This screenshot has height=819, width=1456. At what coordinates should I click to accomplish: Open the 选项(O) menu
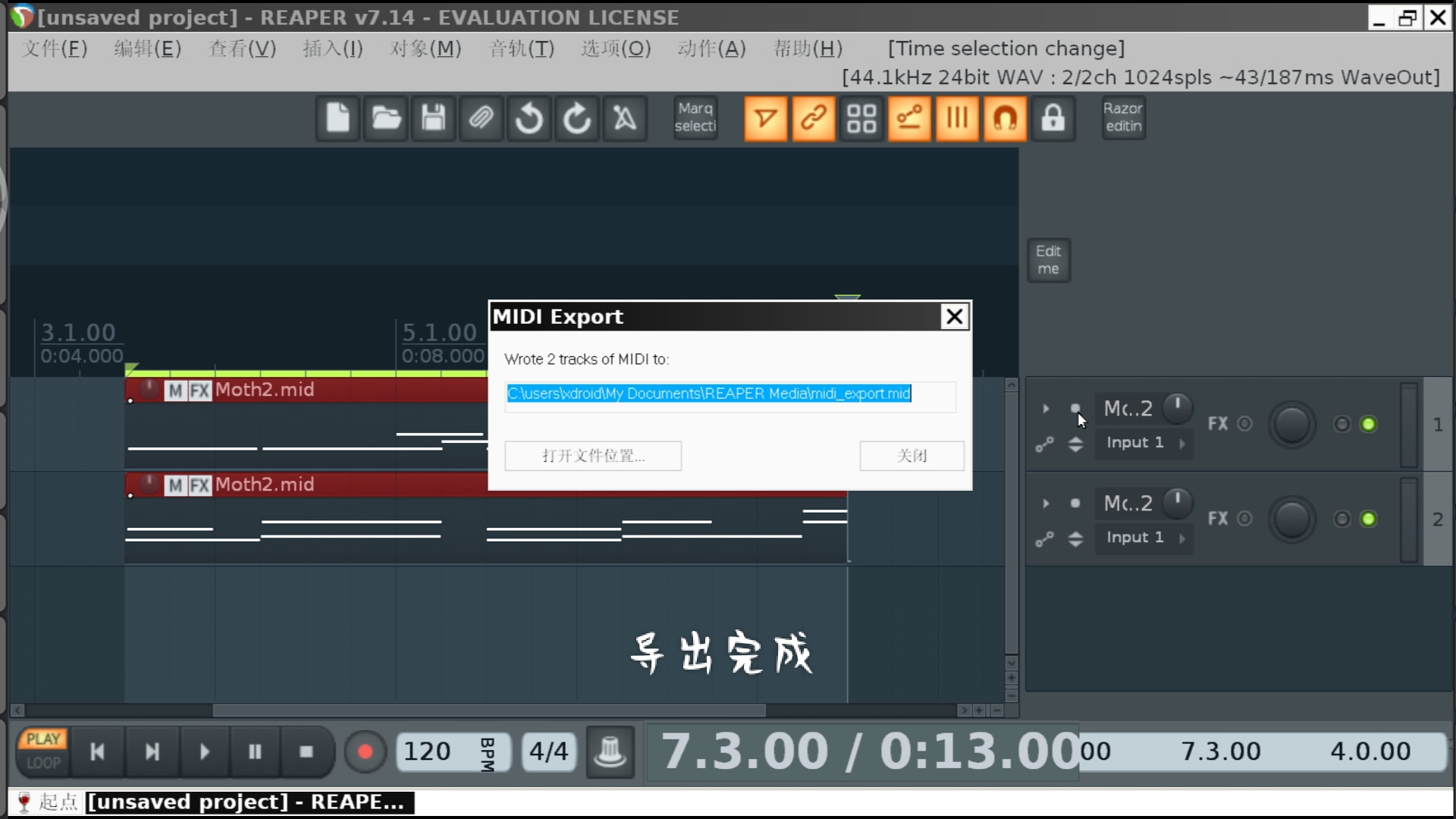(616, 49)
